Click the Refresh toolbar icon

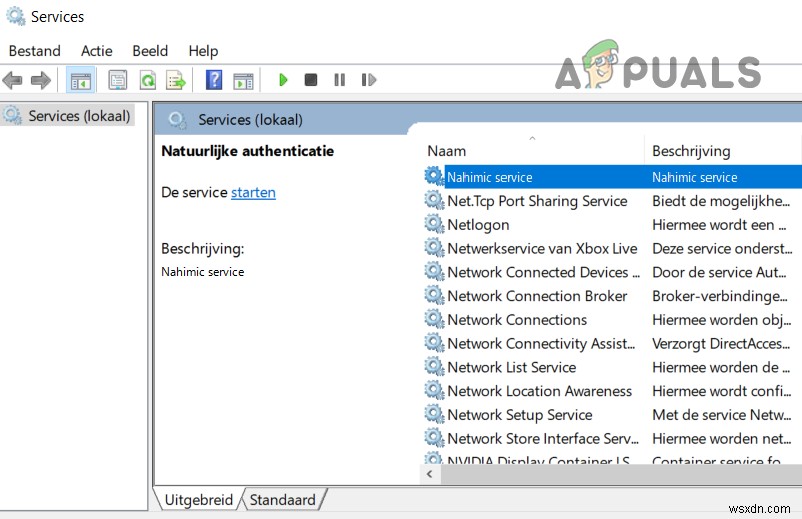tap(148, 80)
